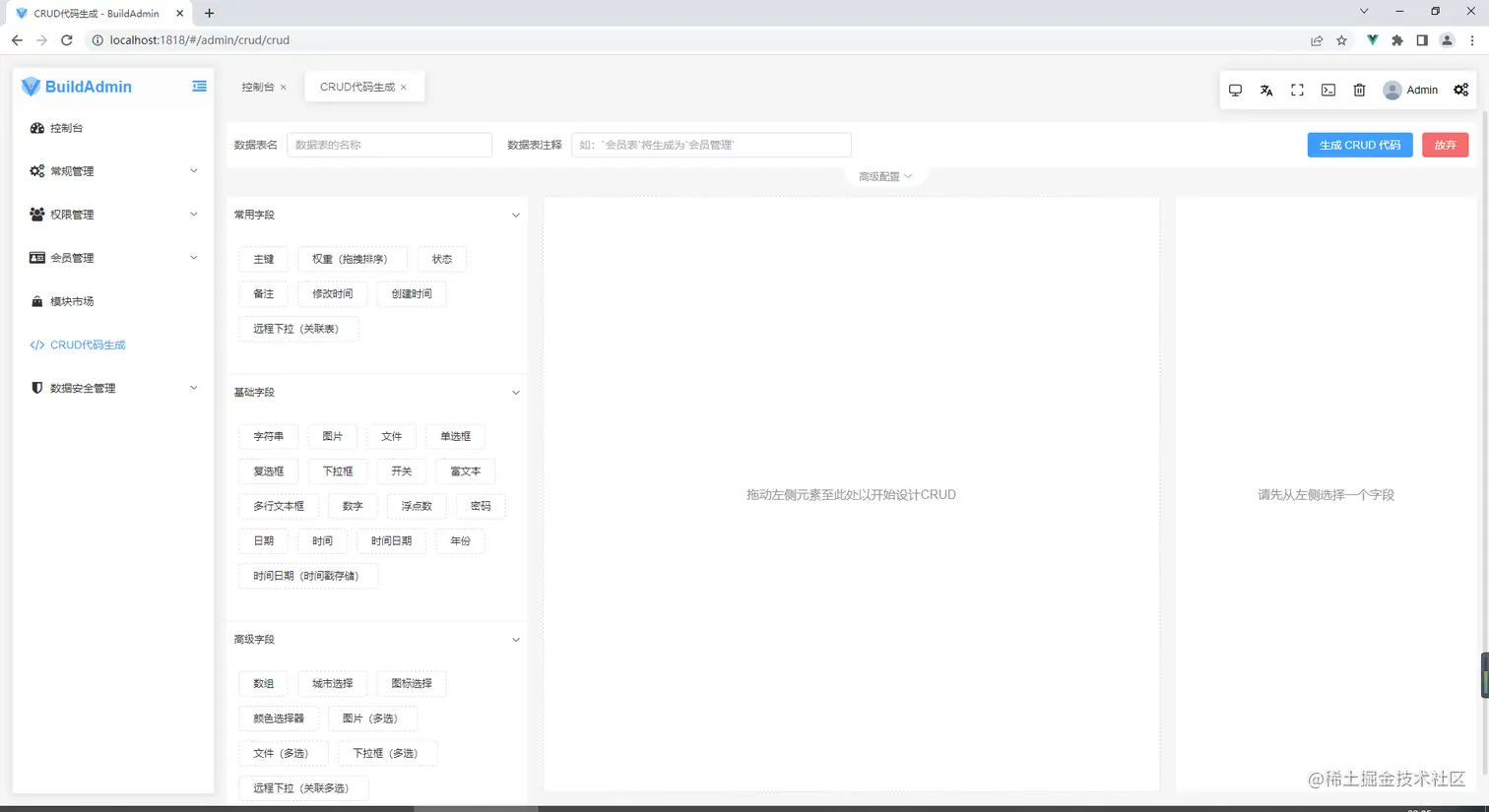Share this page icon in address bar
Viewport: 1489px width, 812px height.
1317,40
